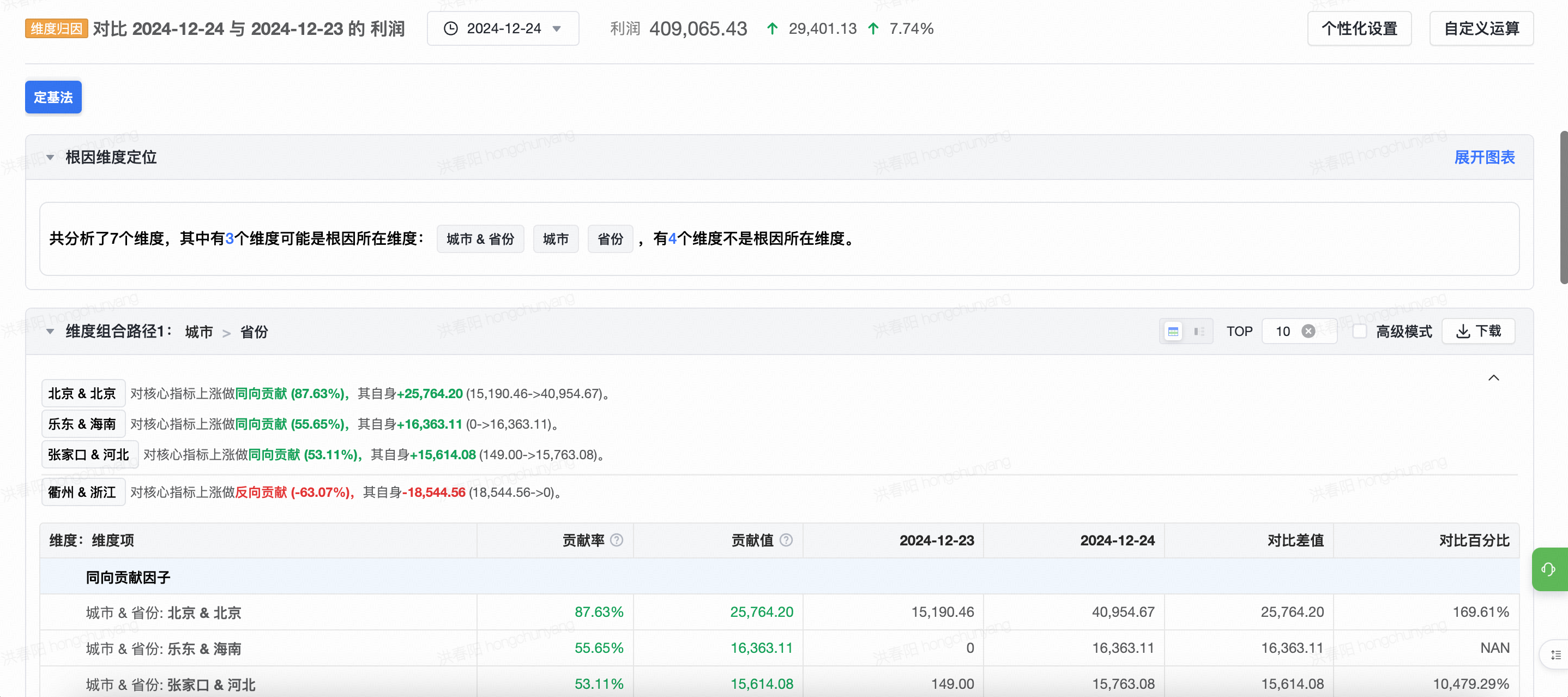
Task: Switch to bar list view icon
Action: [1199, 332]
